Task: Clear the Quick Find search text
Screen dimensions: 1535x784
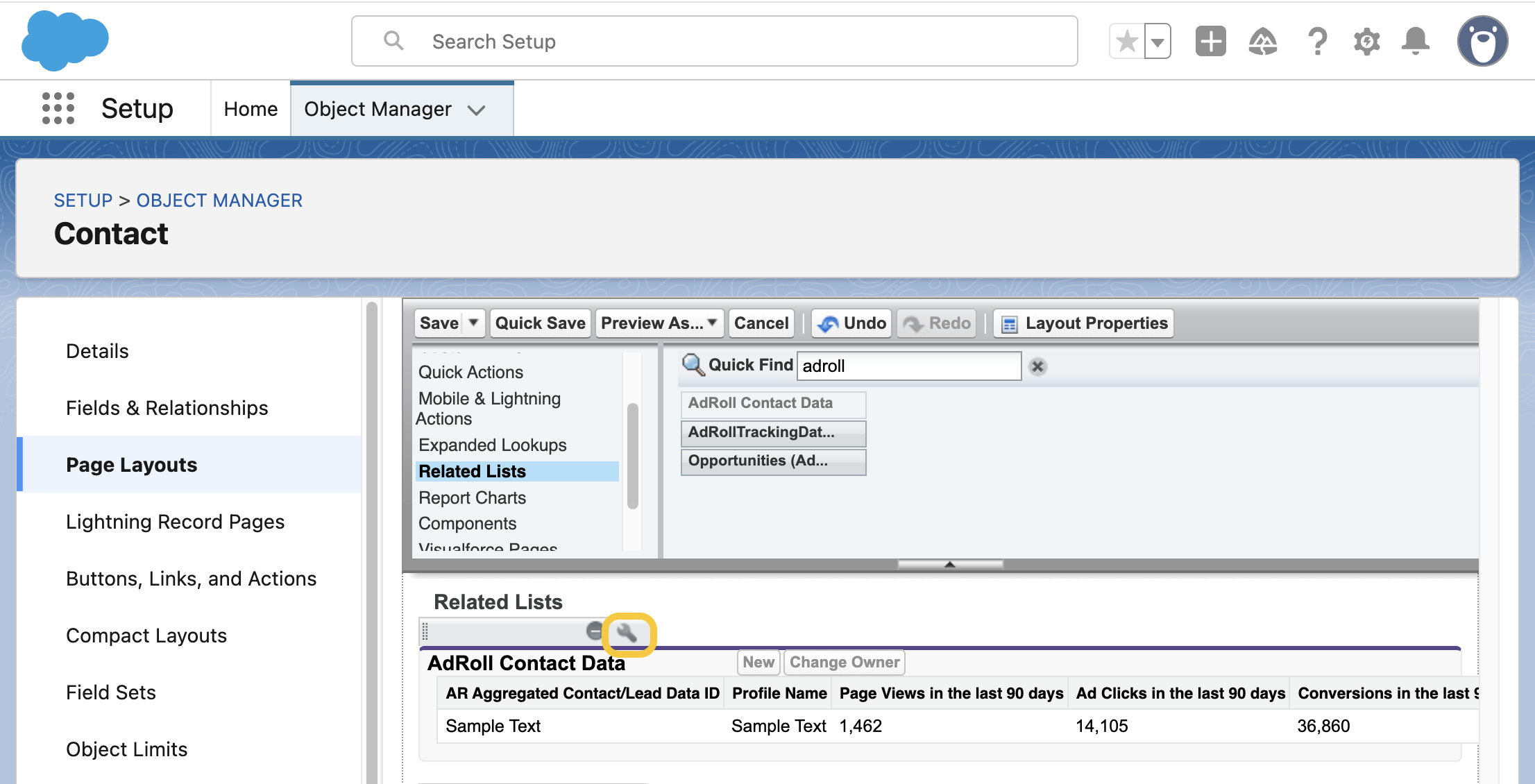Action: 1037,366
